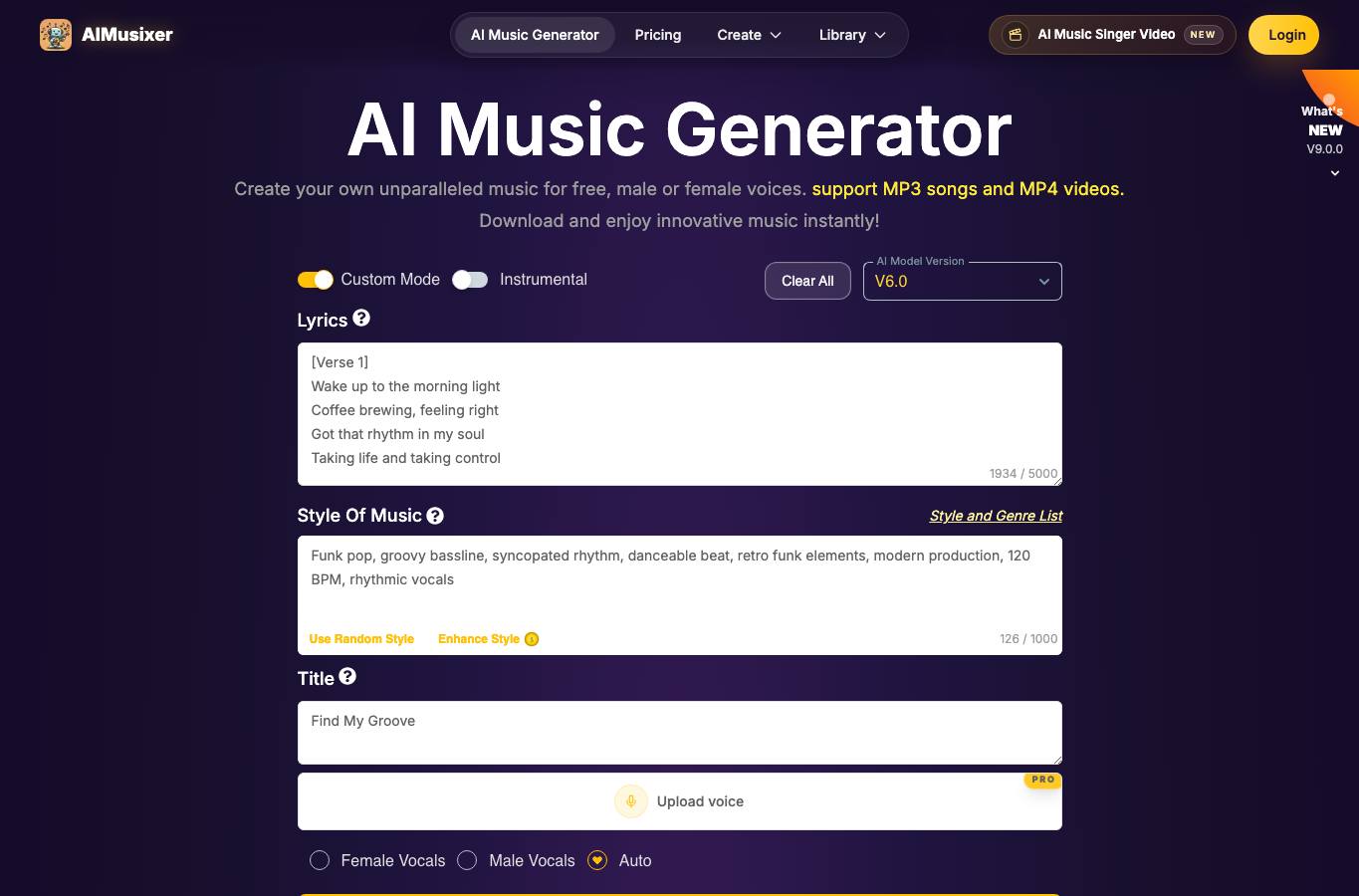1359x896 pixels.
Task: Click the Style Of Music help icon
Action: pos(435,516)
